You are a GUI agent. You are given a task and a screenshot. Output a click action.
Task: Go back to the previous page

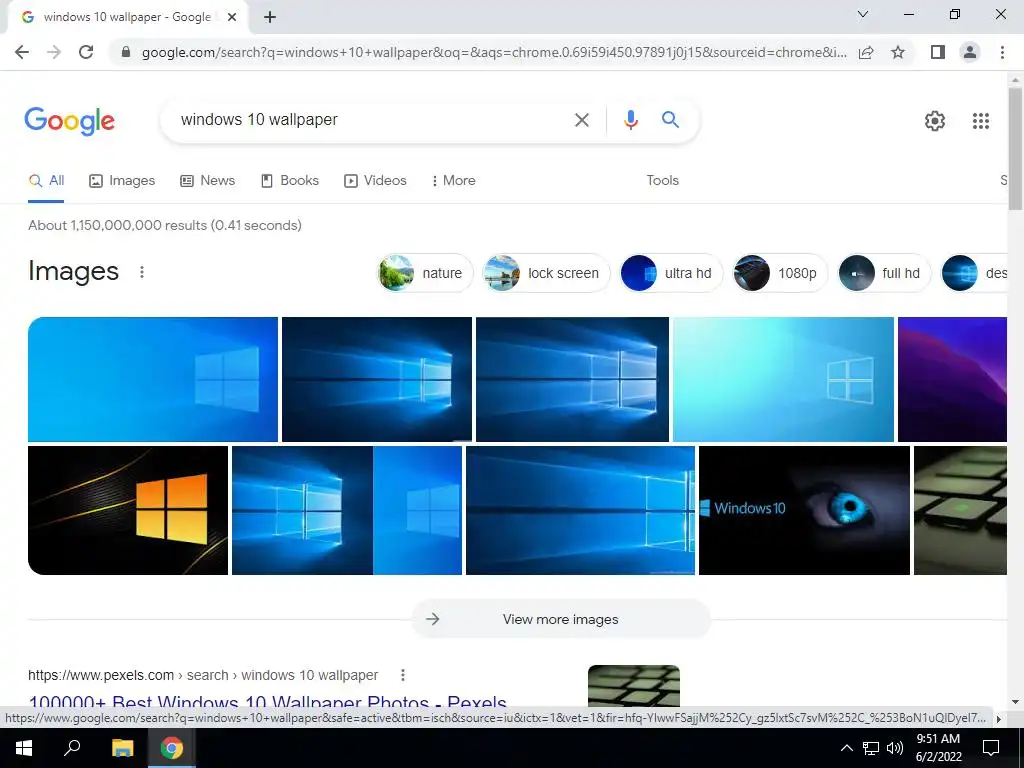click(x=22, y=52)
